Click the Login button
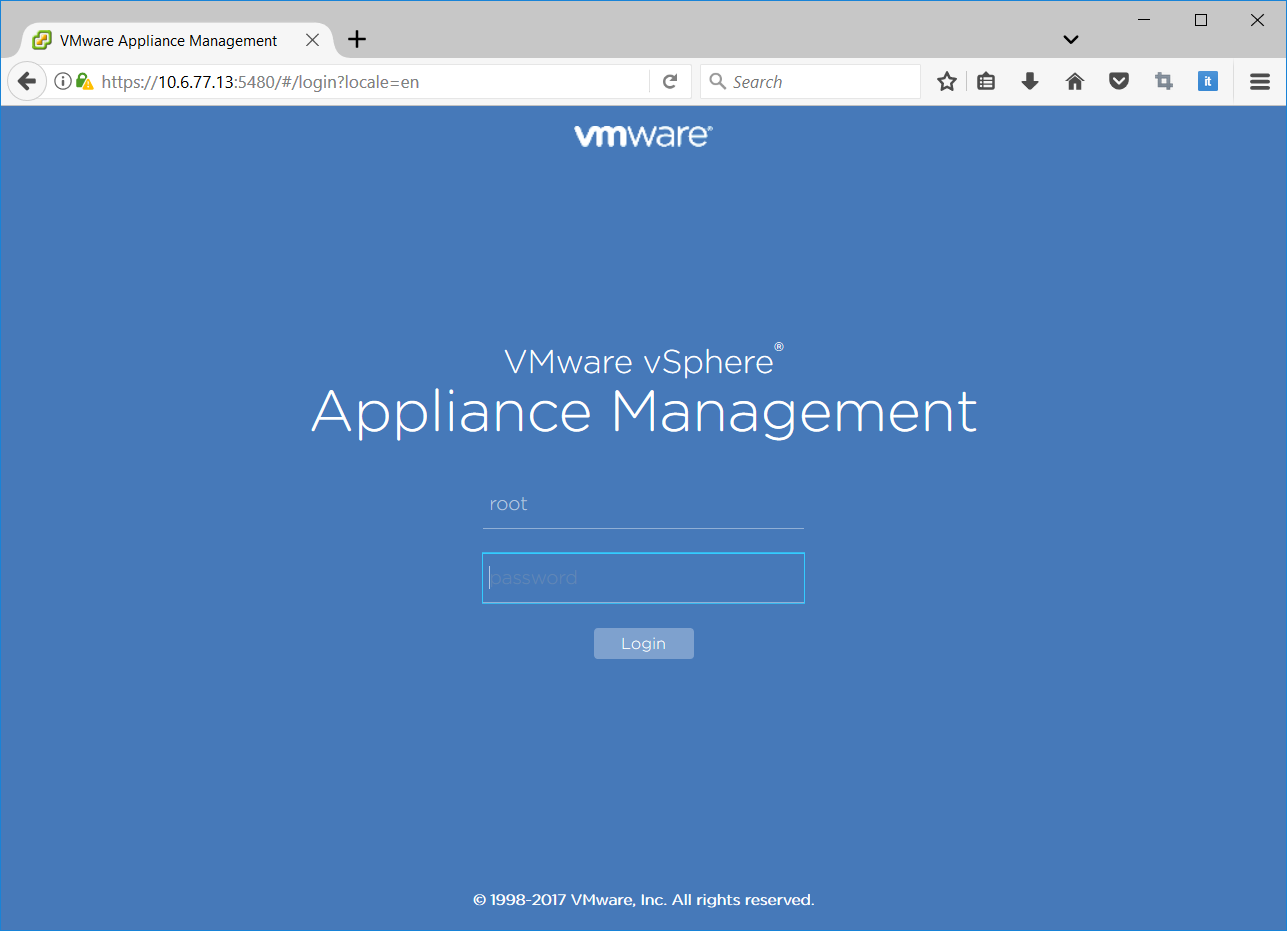The height and width of the screenshot is (931, 1287). tap(643, 643)
